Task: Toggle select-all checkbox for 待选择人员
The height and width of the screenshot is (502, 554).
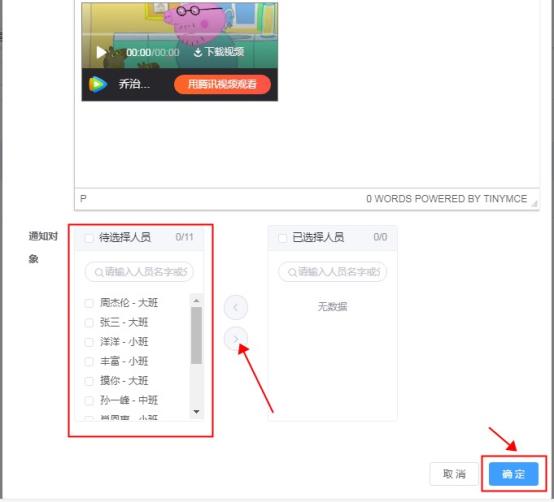Action: point(89,238)
